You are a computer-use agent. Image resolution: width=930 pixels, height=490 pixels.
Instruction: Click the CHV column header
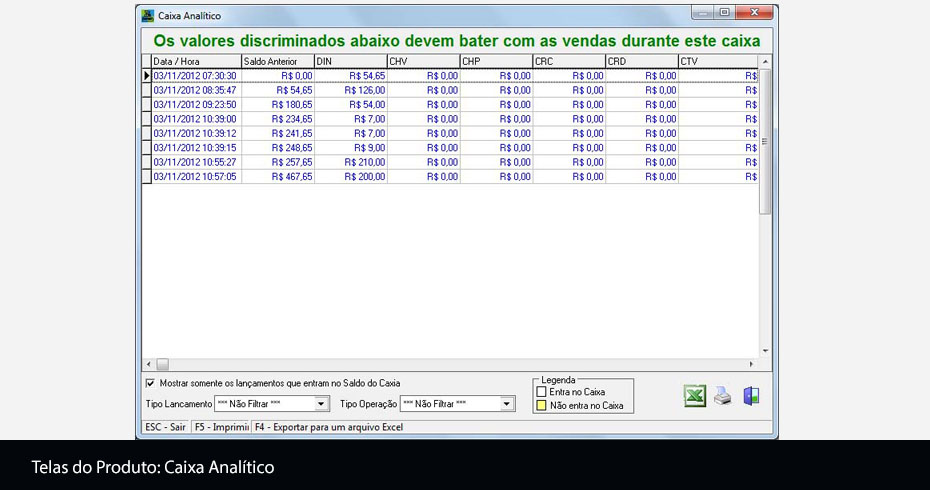click(x=423, y=62)
